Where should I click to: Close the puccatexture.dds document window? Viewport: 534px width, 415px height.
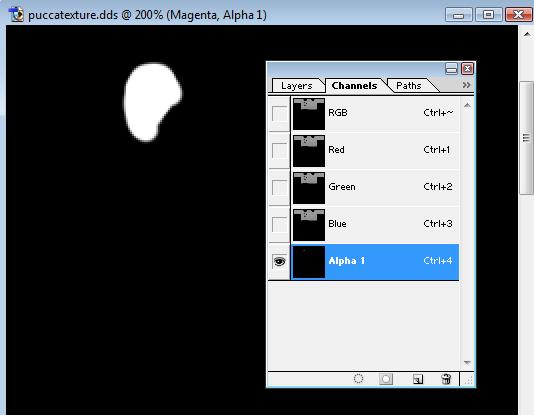click(x=518, y=15)
